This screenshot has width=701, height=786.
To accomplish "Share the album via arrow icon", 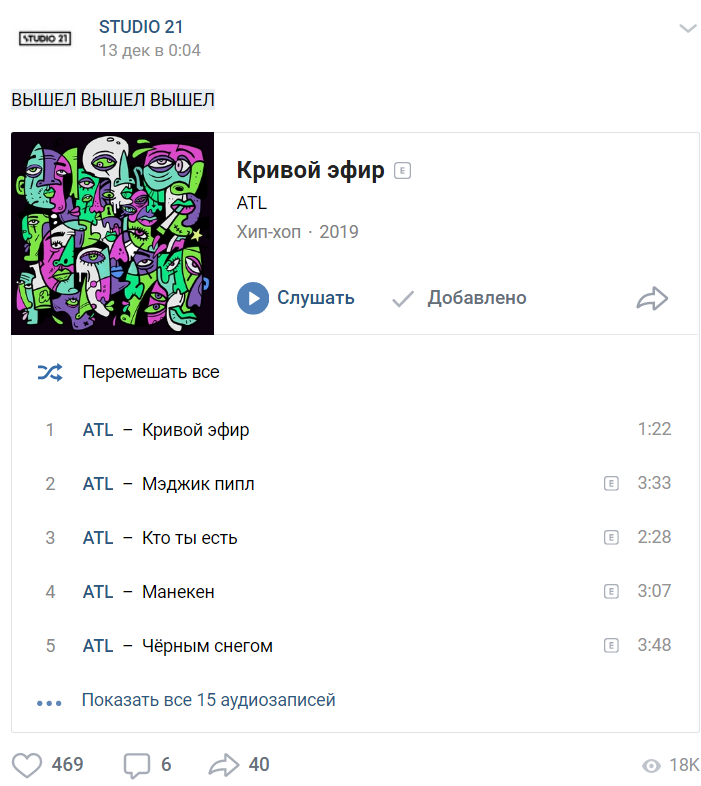I will coord(652,299).
